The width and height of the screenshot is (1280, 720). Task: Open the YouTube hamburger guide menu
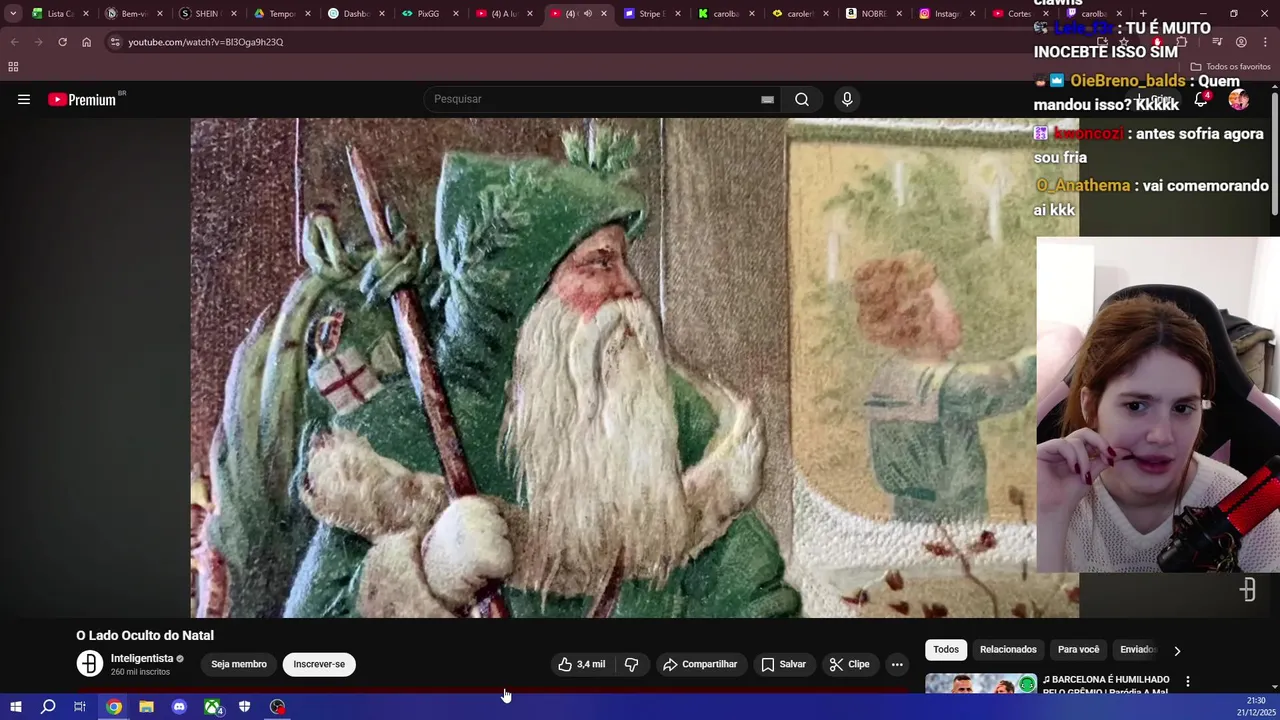pyautogui.click(x=24, y=99)
